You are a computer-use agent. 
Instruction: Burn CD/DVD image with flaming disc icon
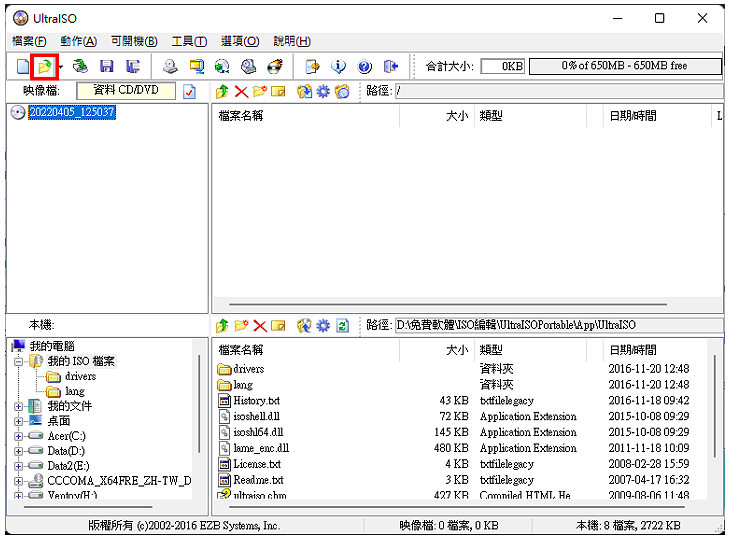275,67
